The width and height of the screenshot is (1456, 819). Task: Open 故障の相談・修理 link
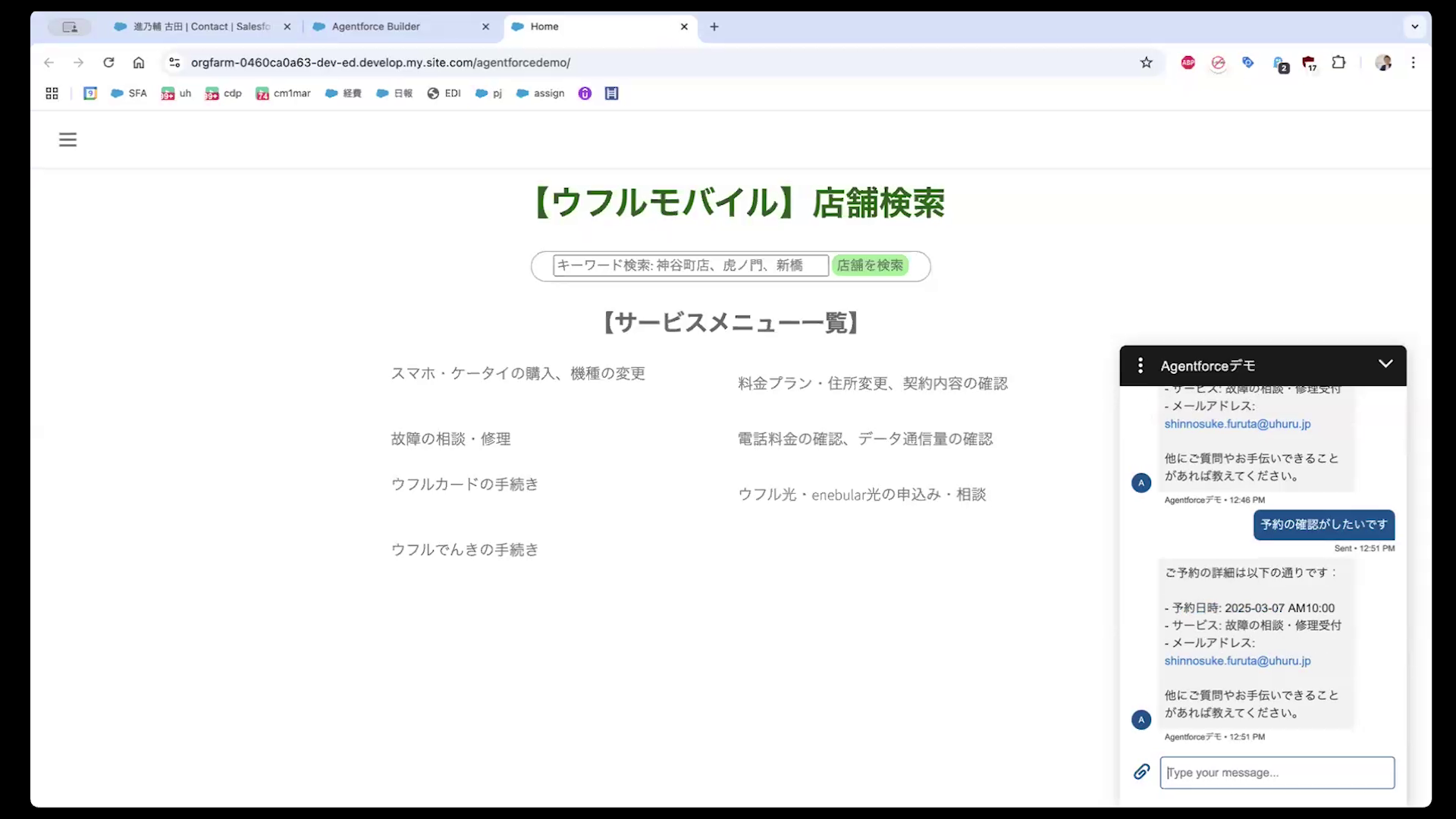pyautogui.click(x=450, y=438)
